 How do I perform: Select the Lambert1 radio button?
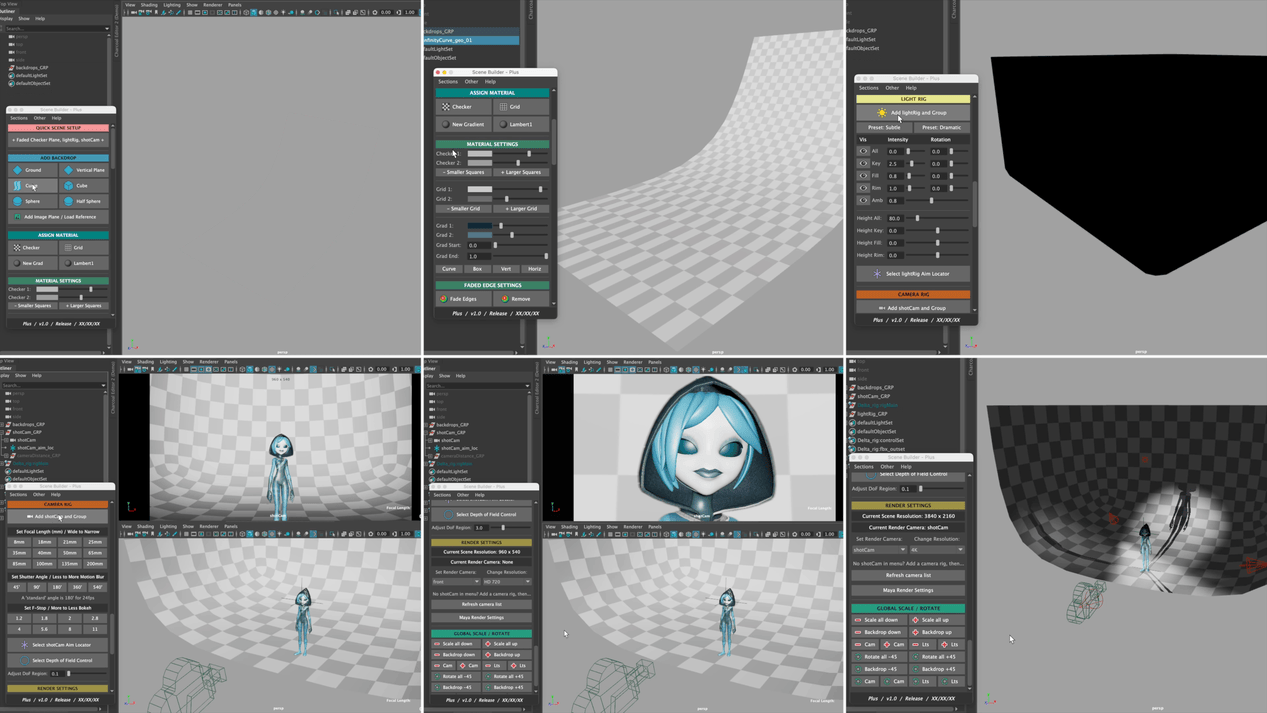click(504, 123)
